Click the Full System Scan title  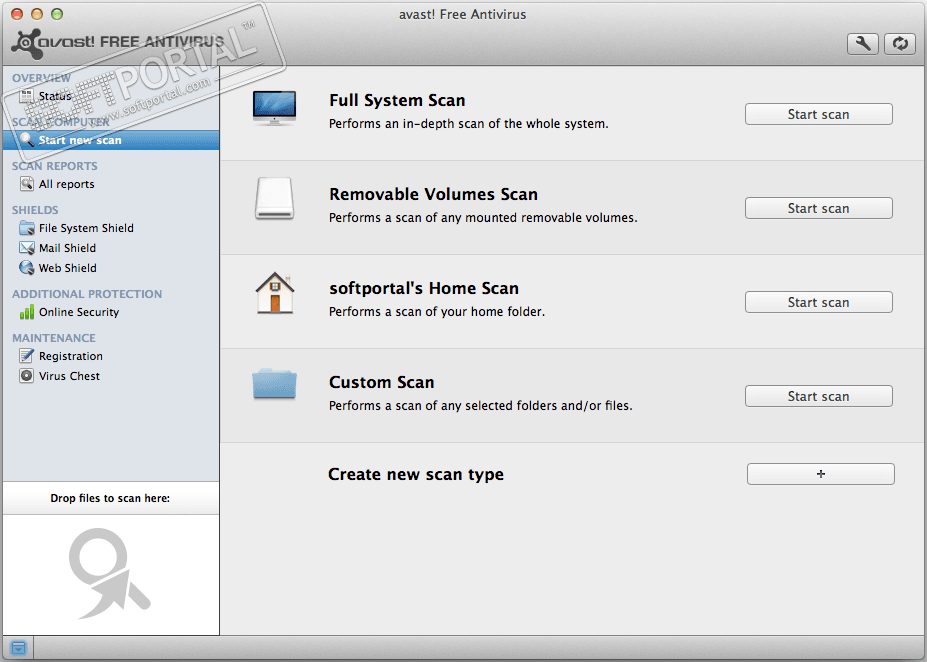pos(397,100)
